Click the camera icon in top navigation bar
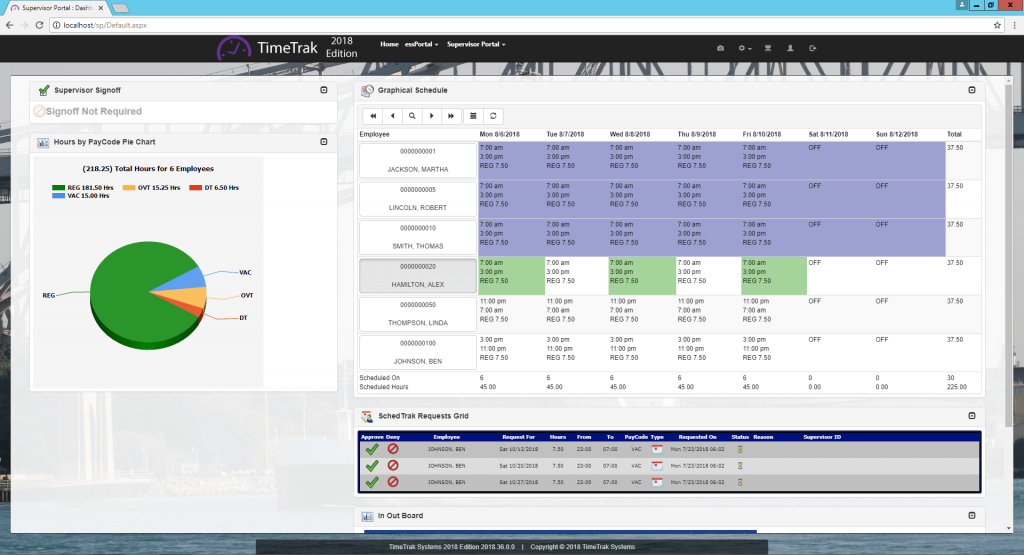 720,48
